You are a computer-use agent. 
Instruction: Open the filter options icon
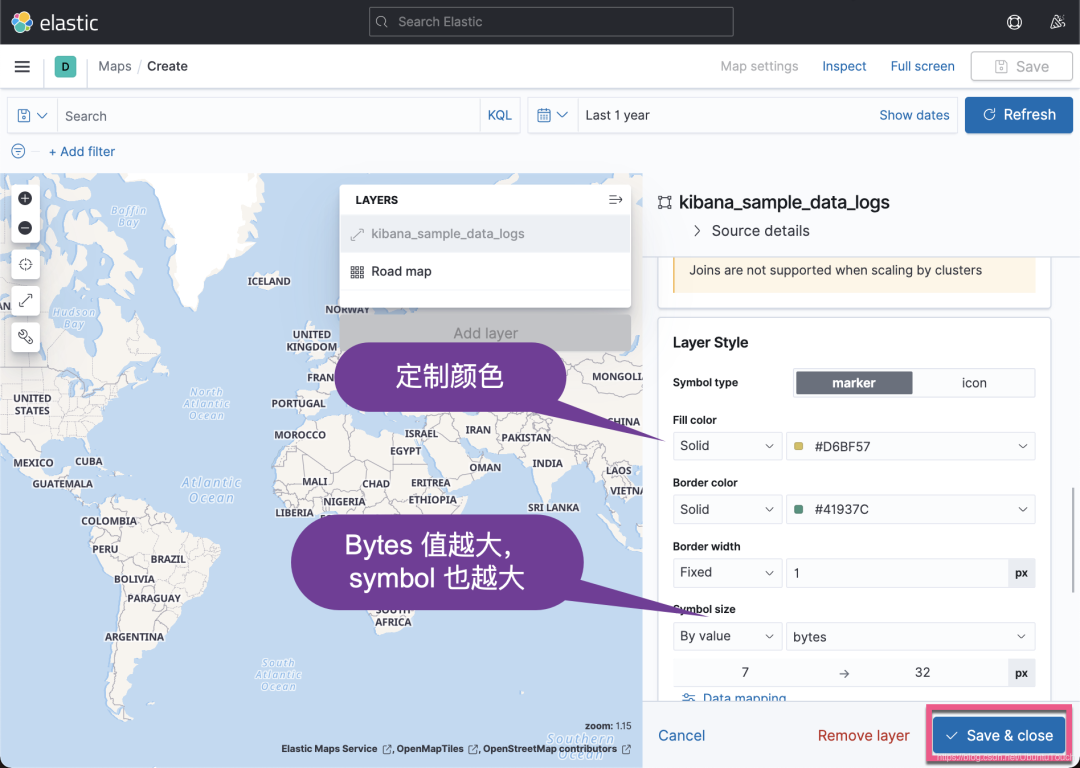(x=19, y=151)
